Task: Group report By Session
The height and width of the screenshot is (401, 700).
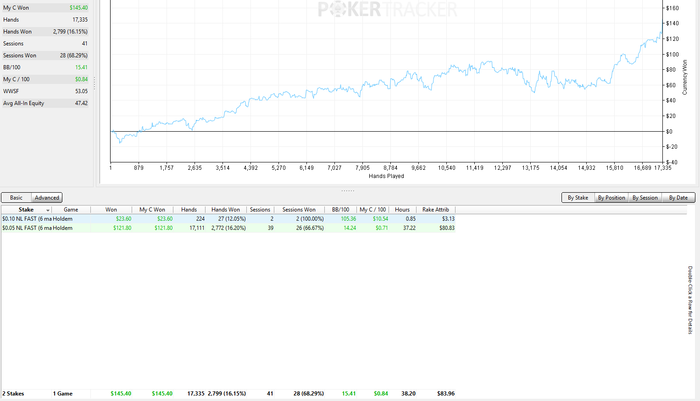Action: 645,197
